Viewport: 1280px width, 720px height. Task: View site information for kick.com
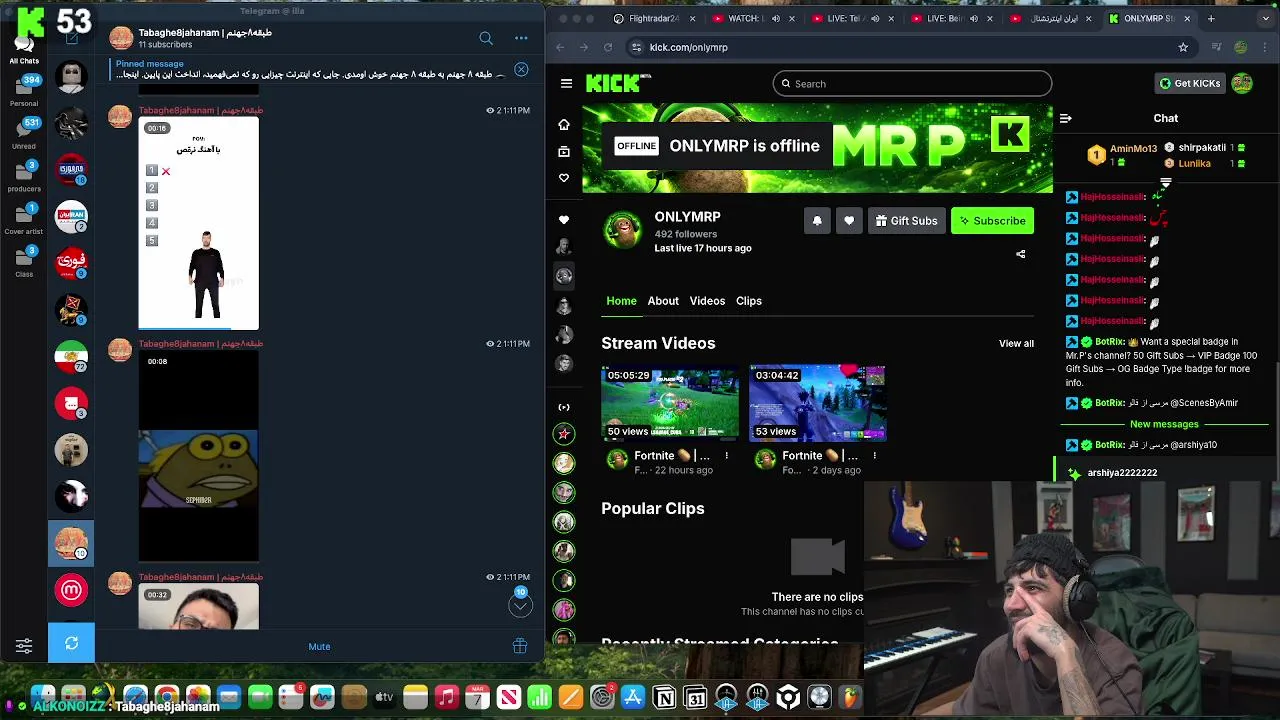636,47
